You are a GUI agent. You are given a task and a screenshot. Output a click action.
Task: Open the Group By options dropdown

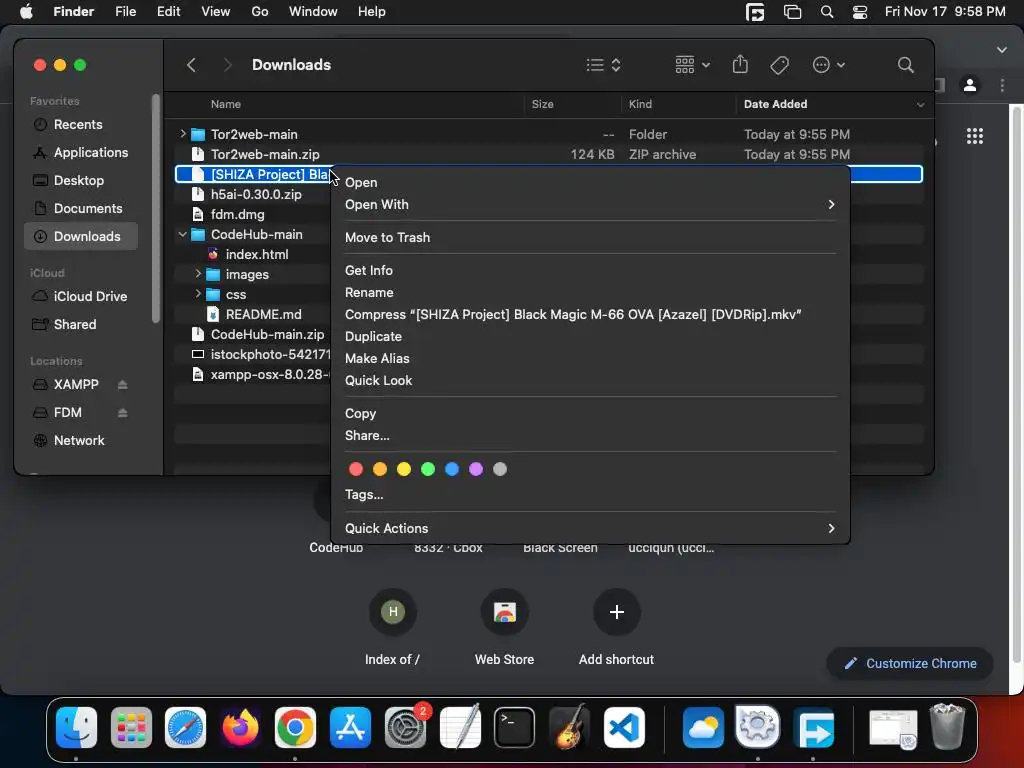(692, 65)
